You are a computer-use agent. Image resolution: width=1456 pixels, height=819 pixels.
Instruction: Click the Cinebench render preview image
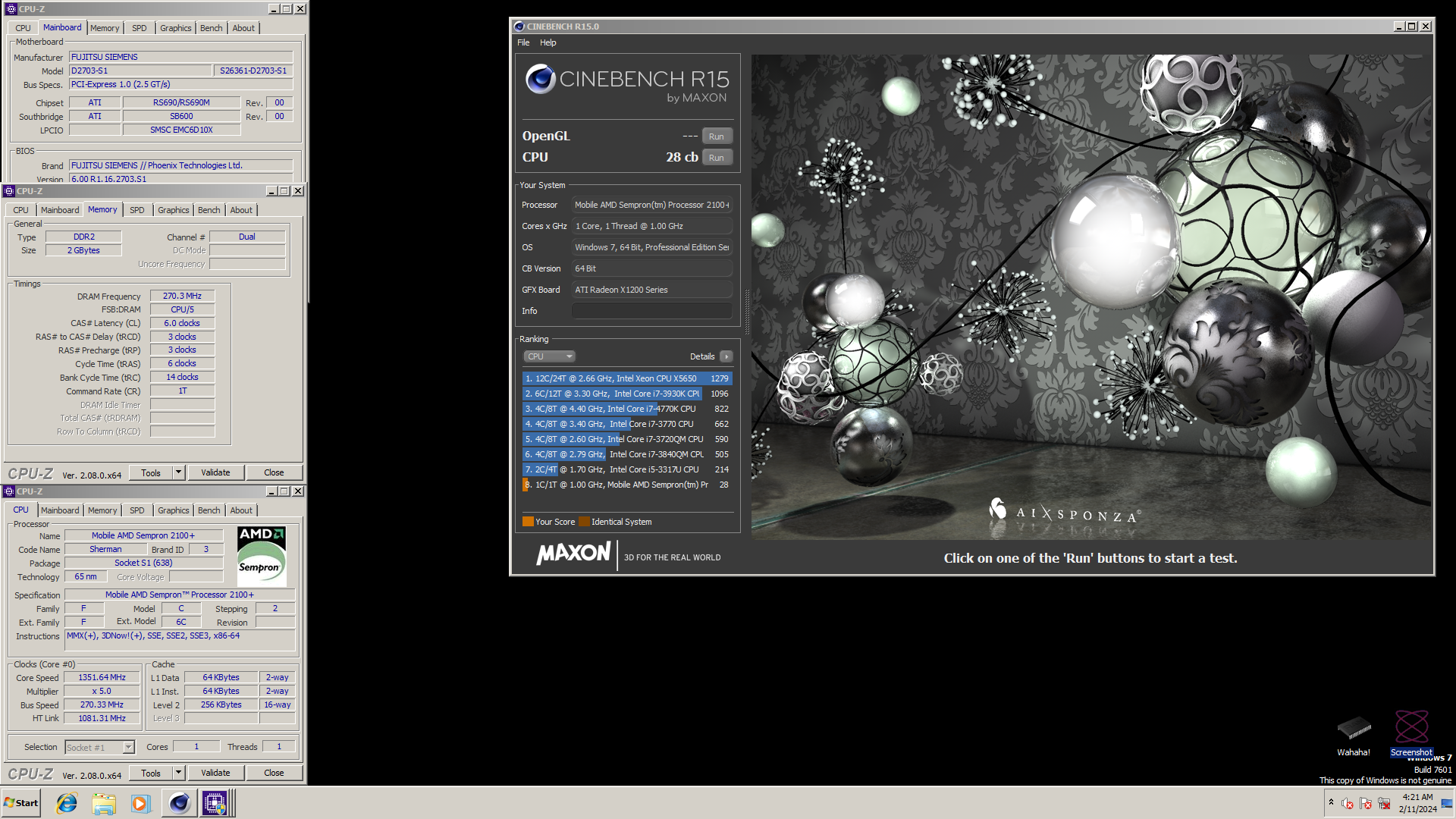point(1091,297)
